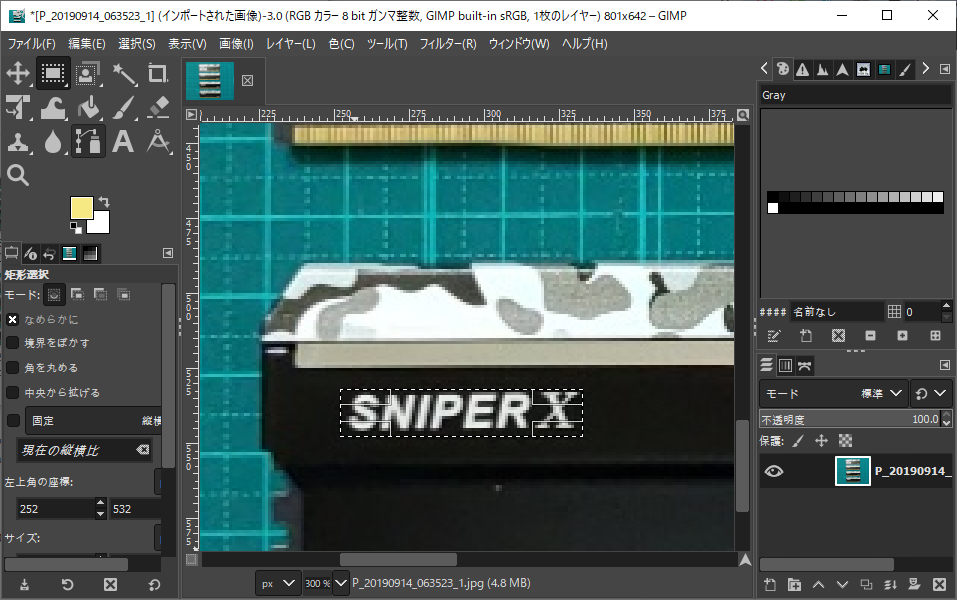Select the Crop tool

158,73
